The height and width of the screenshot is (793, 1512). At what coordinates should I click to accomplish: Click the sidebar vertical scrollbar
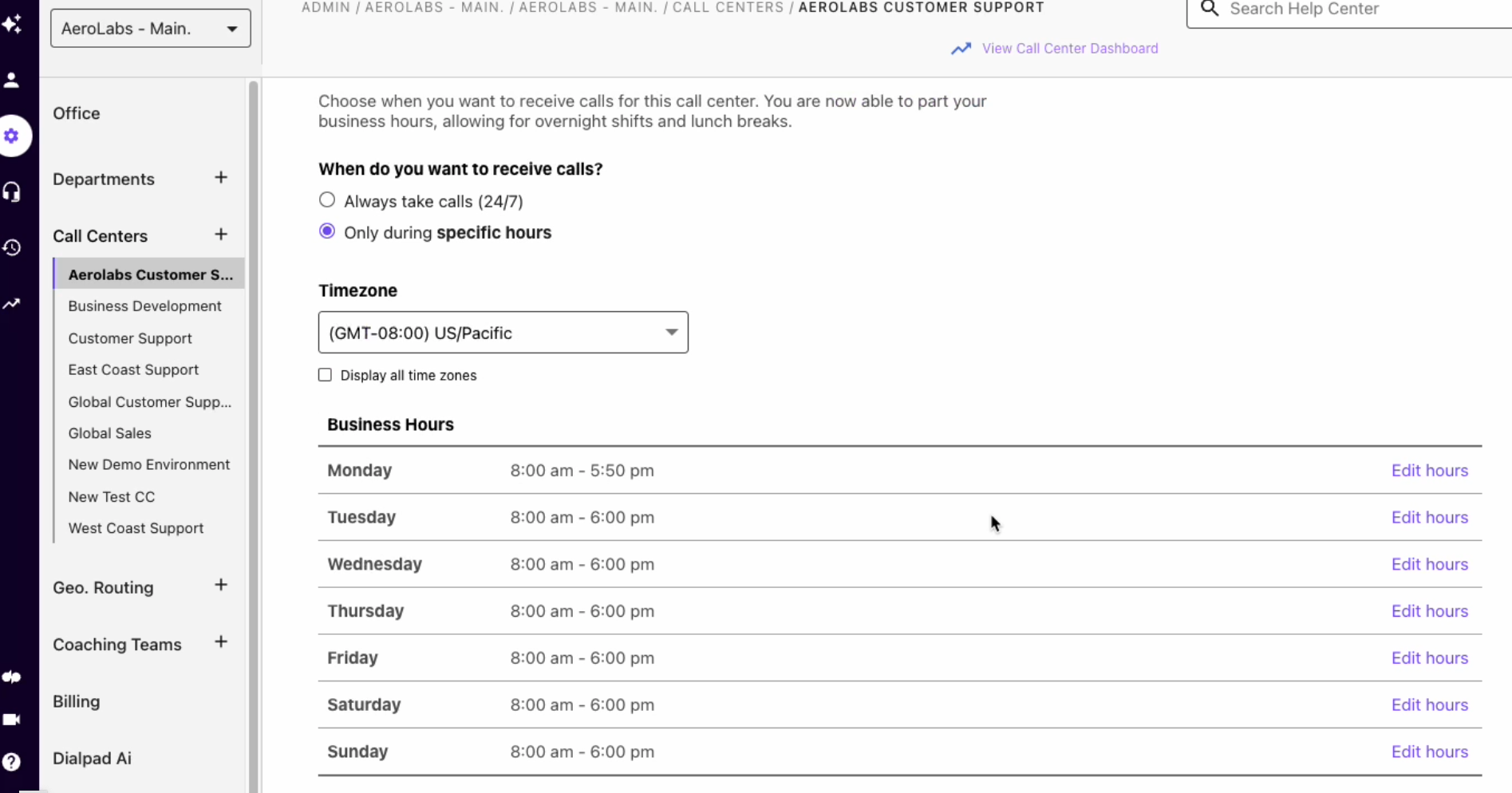tap(254, 436)
